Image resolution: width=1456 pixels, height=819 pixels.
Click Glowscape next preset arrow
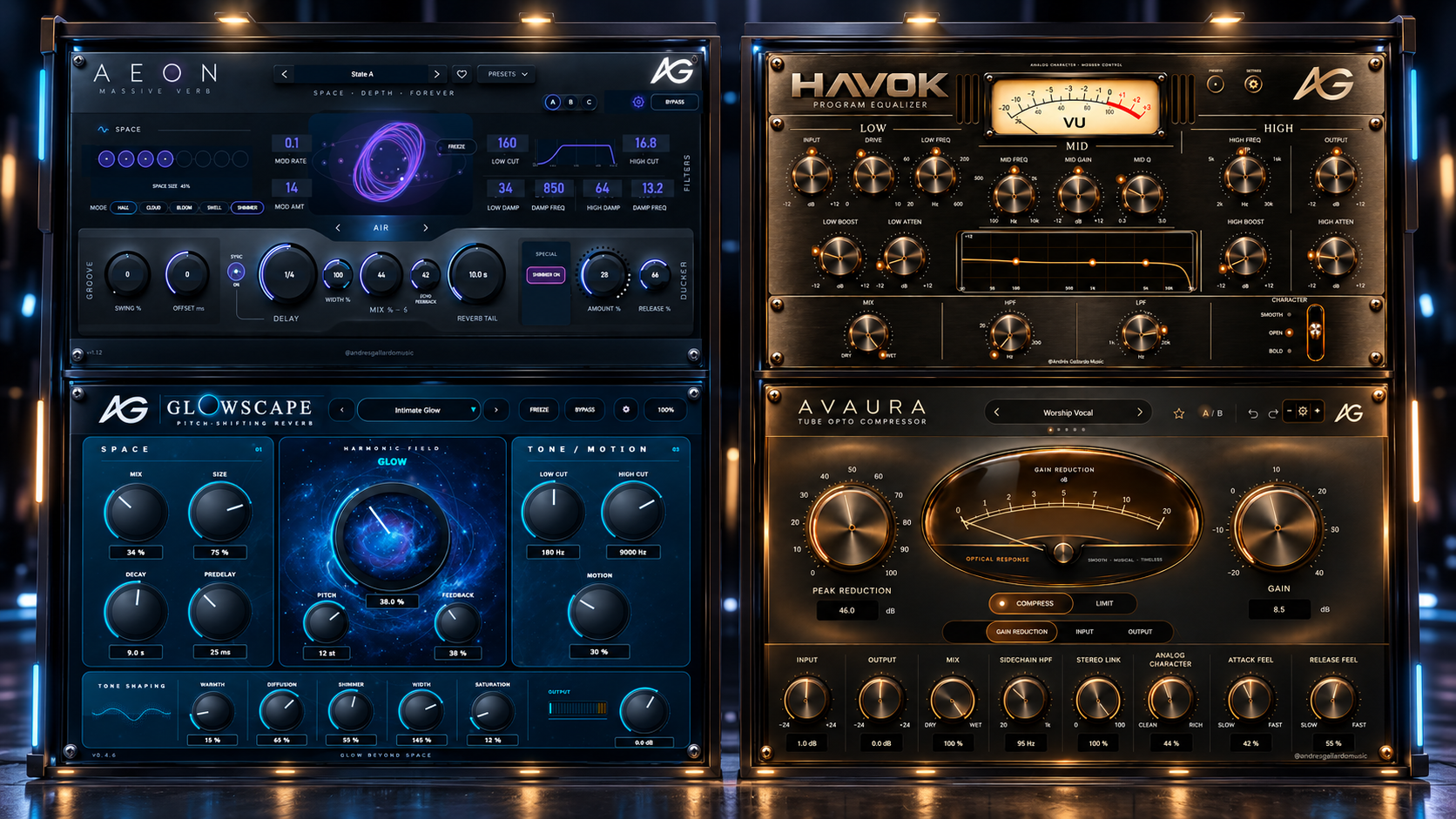496,410
